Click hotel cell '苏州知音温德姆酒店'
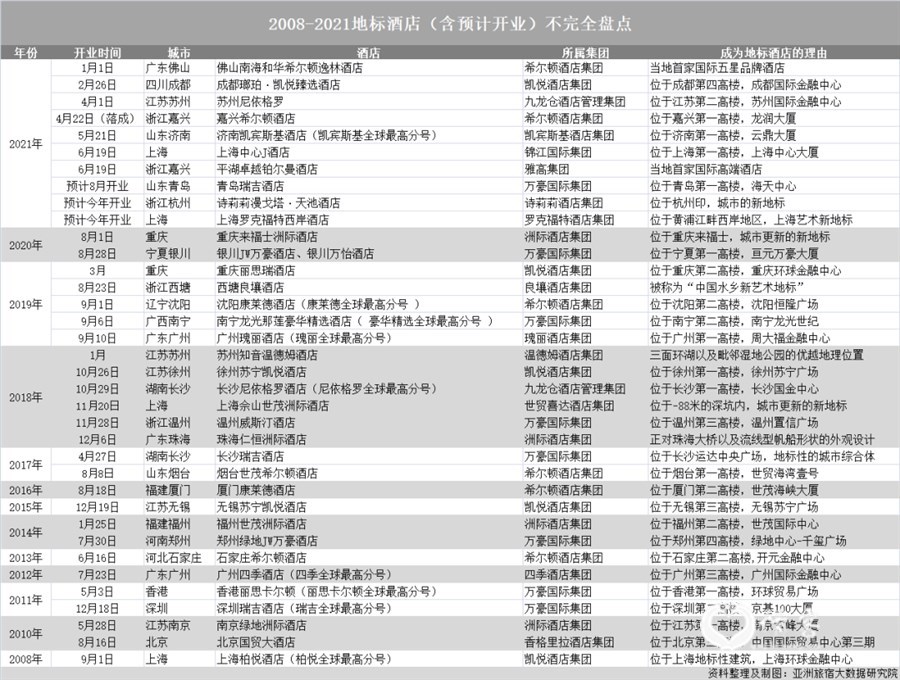Image resolution: width=900 pixels, height=680 pixels. [267, 355]
